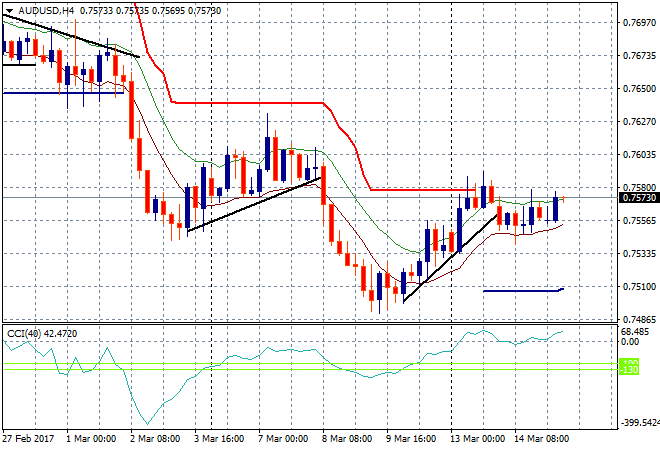The image size is (660, 450).
Task: Select the green -130 CCI level label
Action: [629, 370]
